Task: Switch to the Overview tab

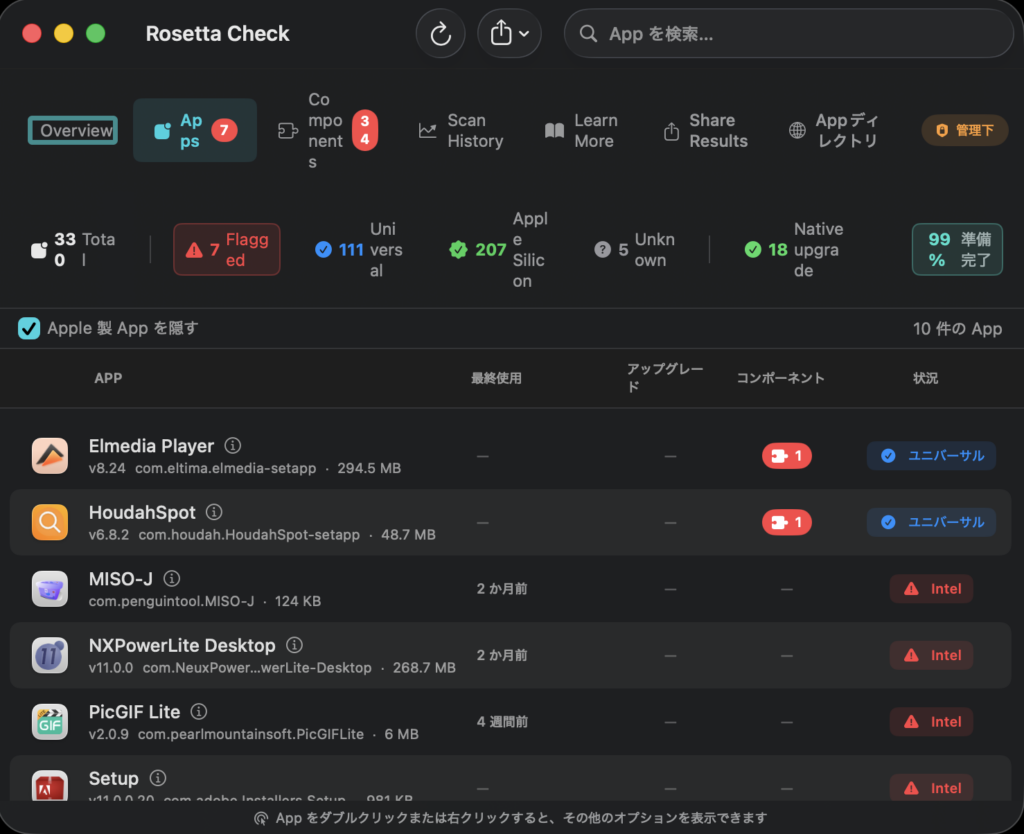Action: pos(72,130)
